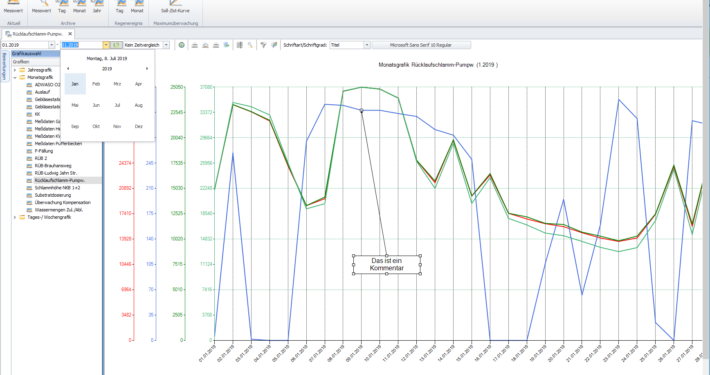The image size is (710, 375).
Task: Click the funnel filter toolbar icon
Action: pos(264,45)
